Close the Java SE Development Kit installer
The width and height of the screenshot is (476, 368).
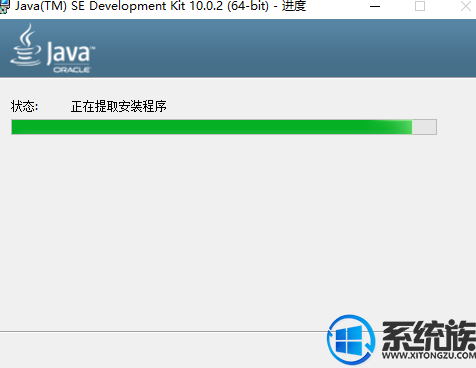(x=466, y=6)
